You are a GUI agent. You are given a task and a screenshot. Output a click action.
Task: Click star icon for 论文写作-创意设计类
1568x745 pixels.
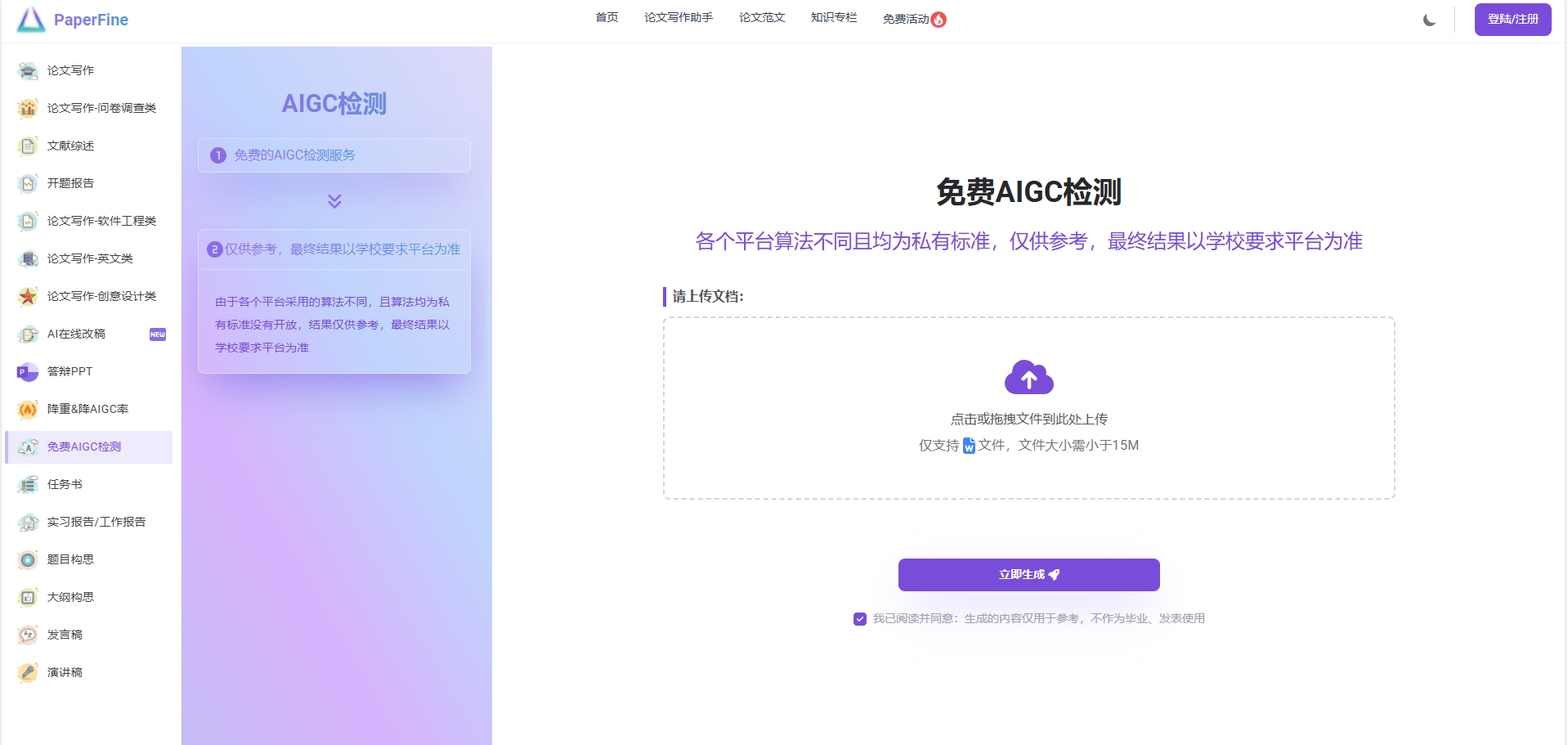click(x=28, y=297)
